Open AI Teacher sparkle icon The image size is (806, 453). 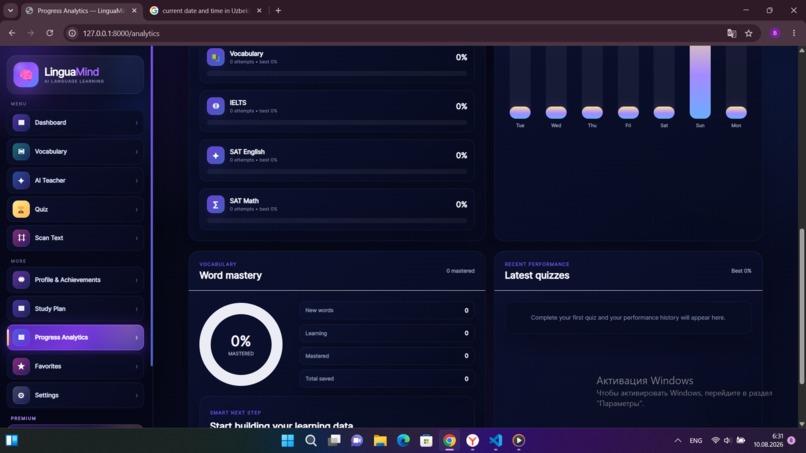21,180
